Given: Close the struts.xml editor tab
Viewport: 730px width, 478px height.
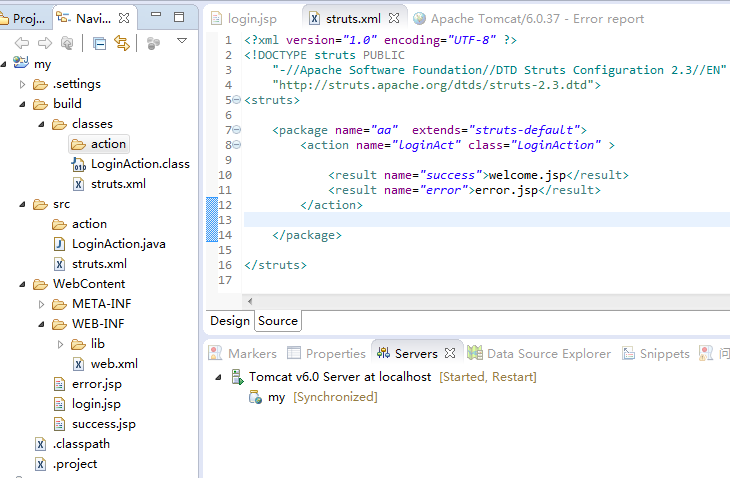Looking at the screenshot, I should 394,18.
